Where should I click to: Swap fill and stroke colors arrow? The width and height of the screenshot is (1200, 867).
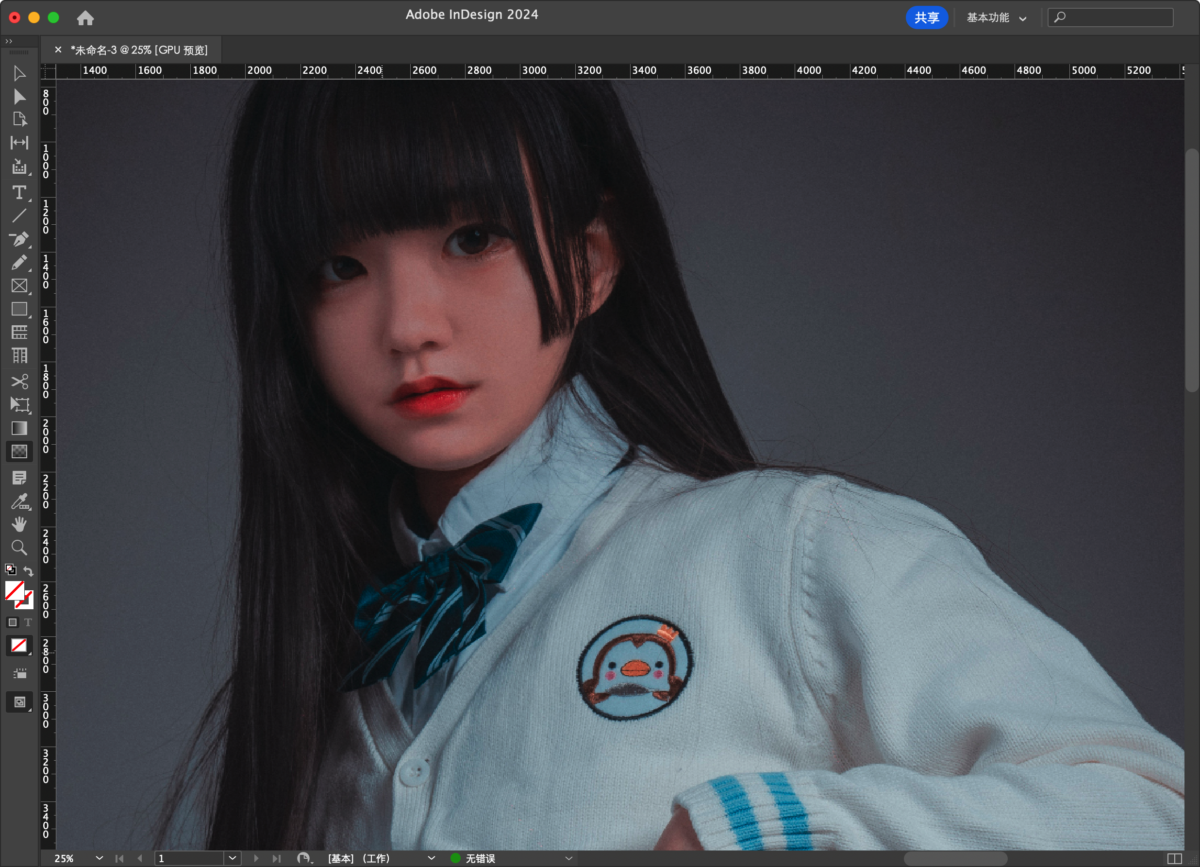point(29,571)
